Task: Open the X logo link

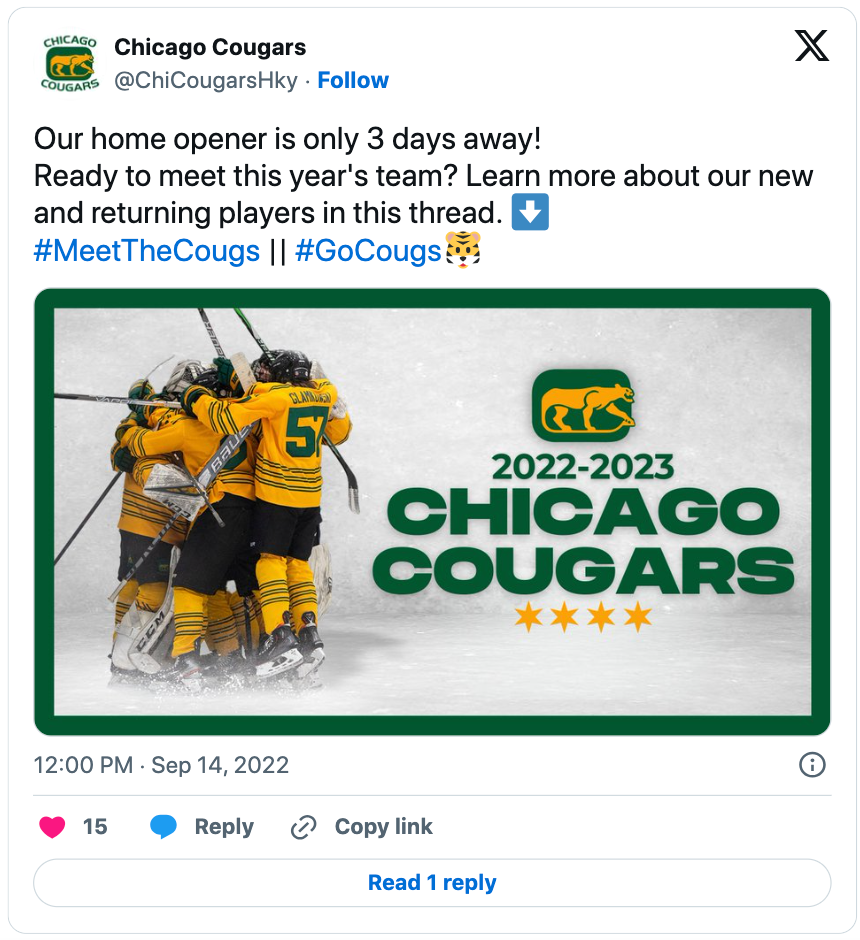Action: click(x=811, y=46)
